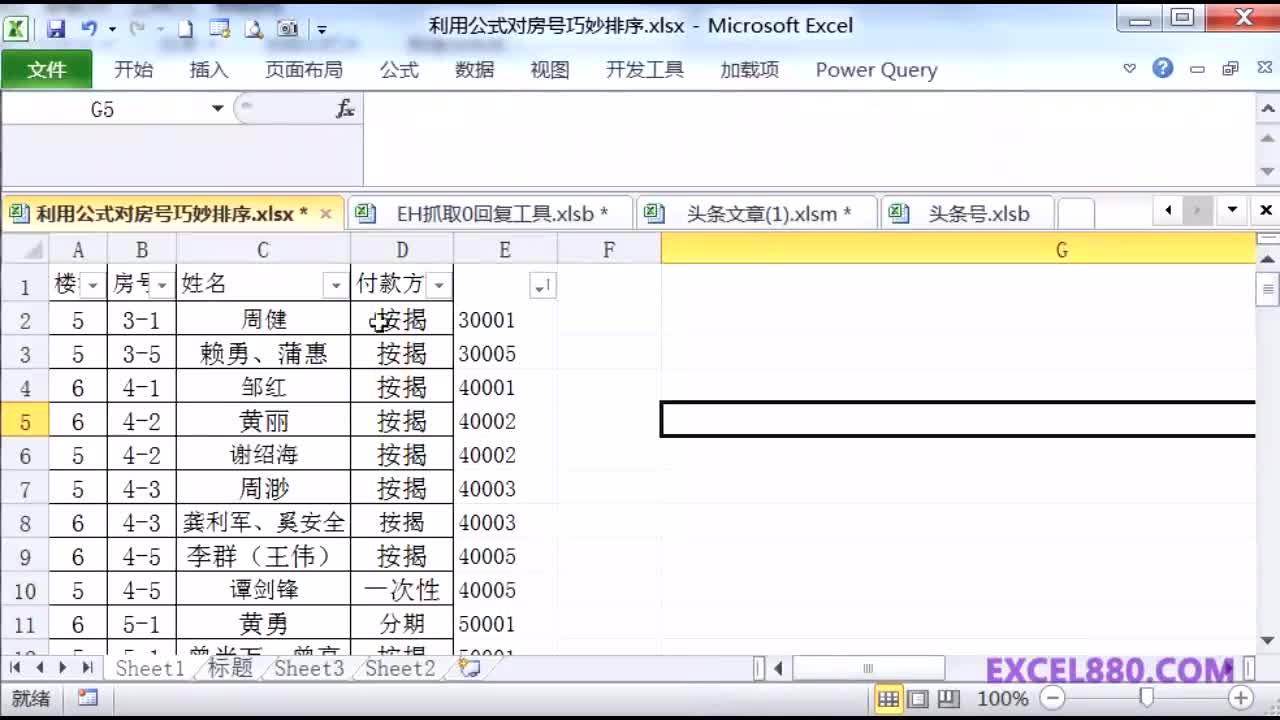Image resolution: width=1280 pixels, height=720 pixels.
Task: Open the filter dropdown for 姓名 column
Action: tap(335, 284)
